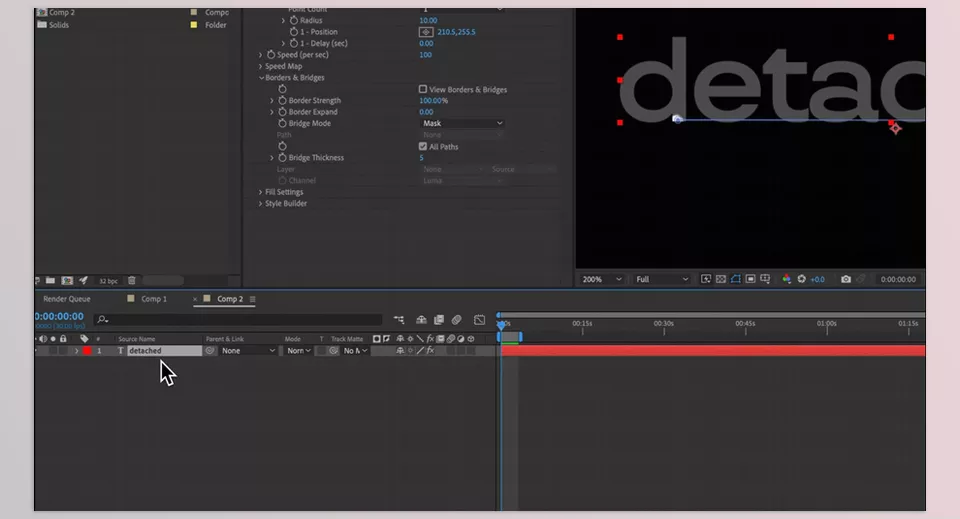Expand the Style Builder group
This screenshot has height=519, width=960.
260,203
